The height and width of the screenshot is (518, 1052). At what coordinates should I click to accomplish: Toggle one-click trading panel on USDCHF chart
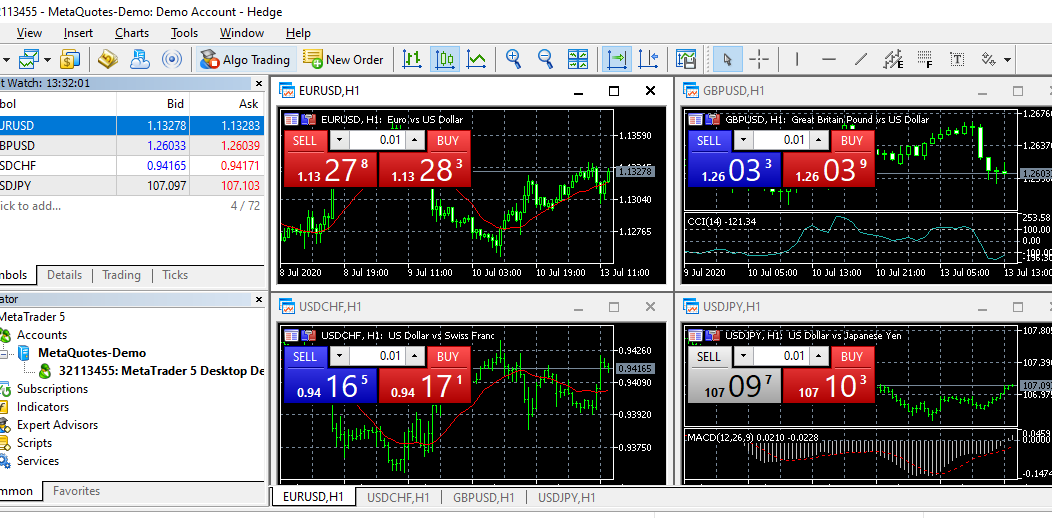[291, 335]
